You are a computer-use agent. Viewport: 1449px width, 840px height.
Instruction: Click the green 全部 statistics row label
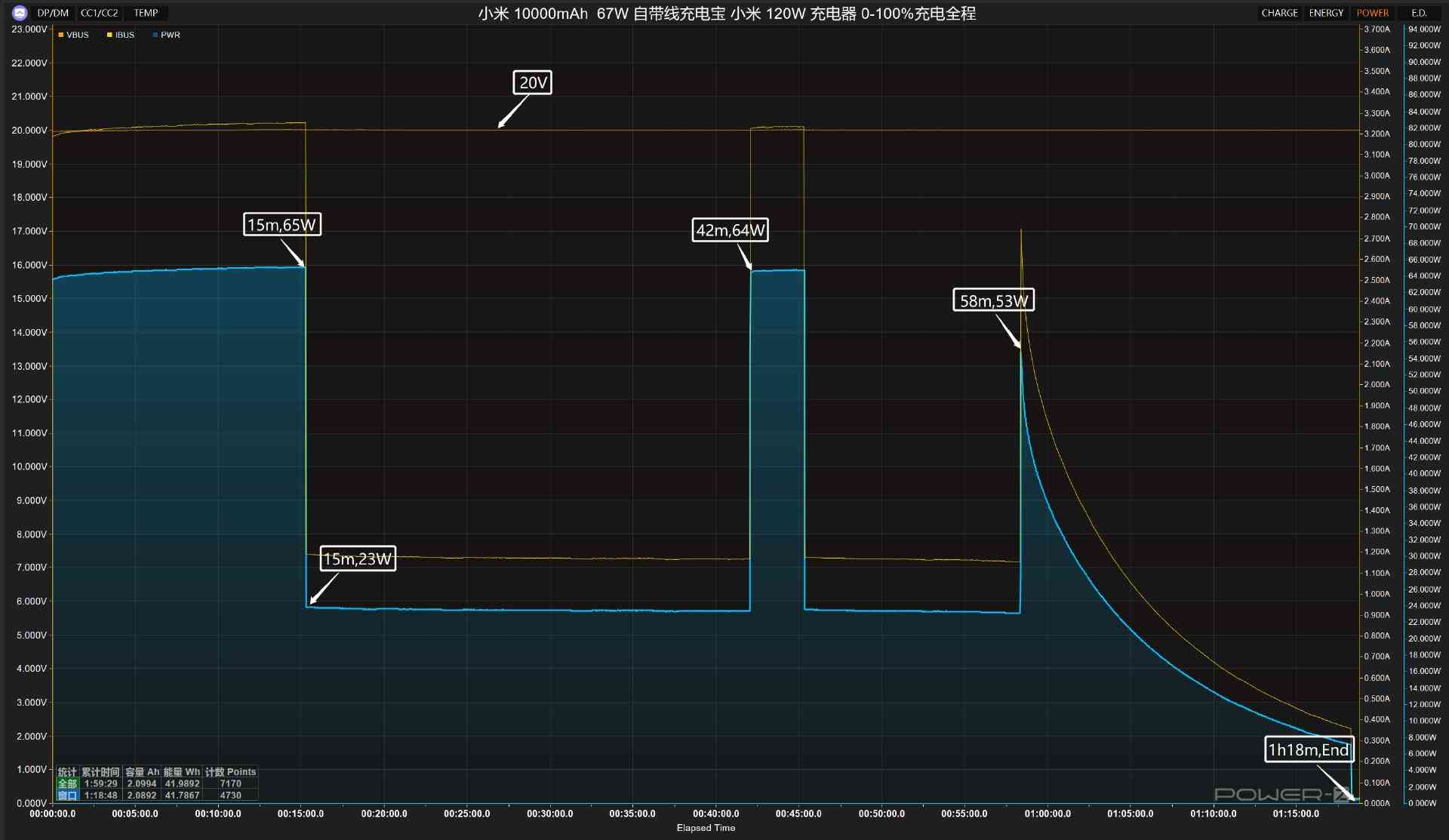pyautogui.click(x=67, y=783)
